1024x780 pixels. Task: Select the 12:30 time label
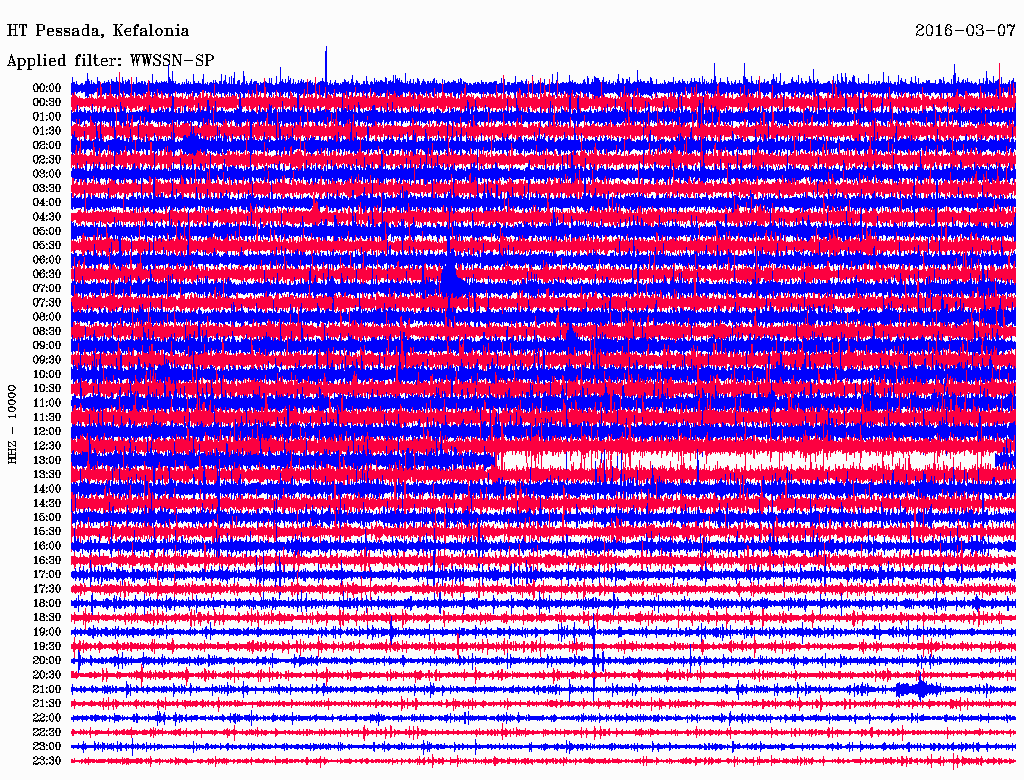pyautogui.click(x=47, y=446)
